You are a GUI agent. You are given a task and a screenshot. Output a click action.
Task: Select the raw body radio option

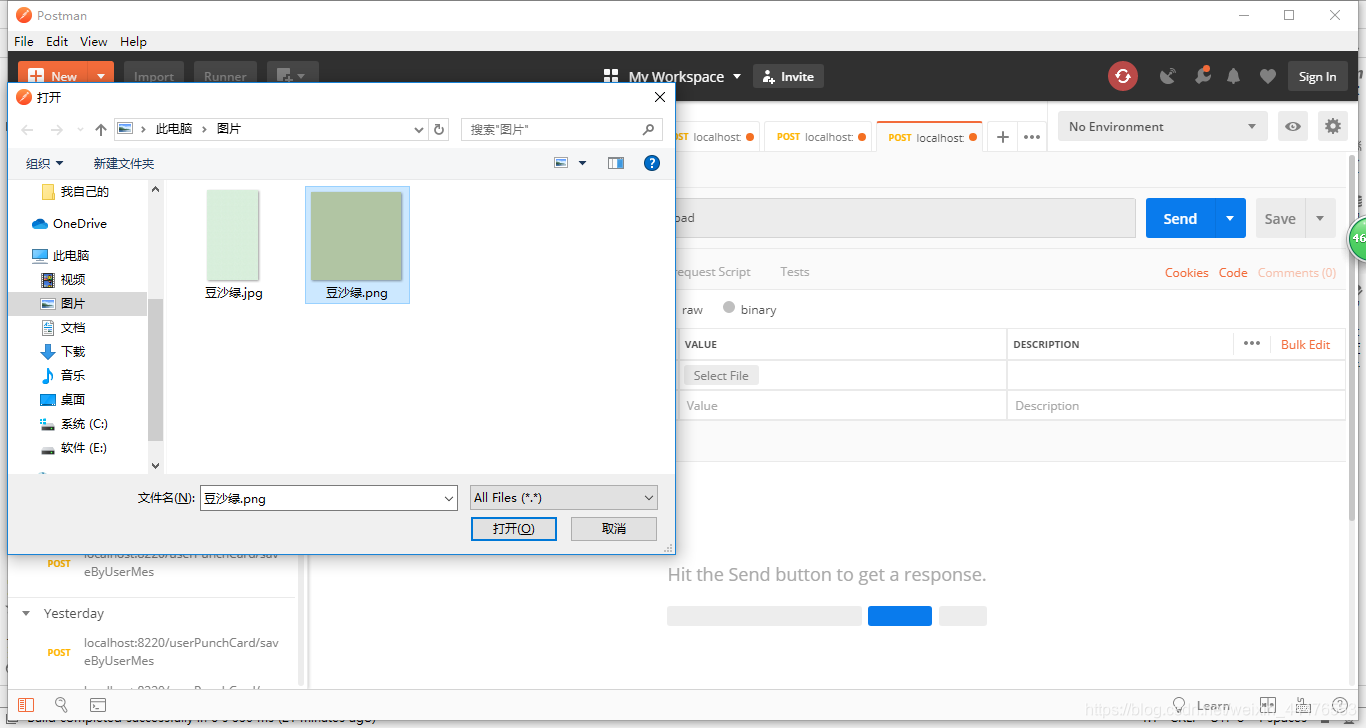pos(692,309)
